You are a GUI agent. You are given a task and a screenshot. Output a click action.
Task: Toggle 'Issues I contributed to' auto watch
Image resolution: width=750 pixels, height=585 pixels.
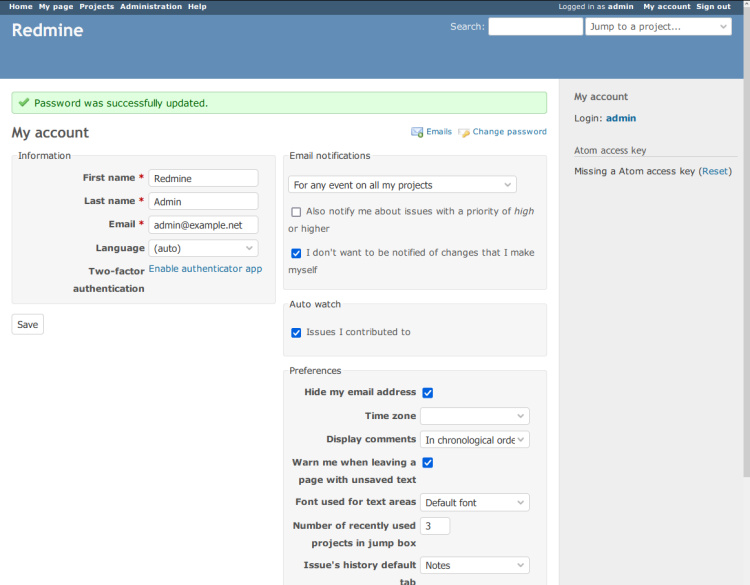point(296,333)
